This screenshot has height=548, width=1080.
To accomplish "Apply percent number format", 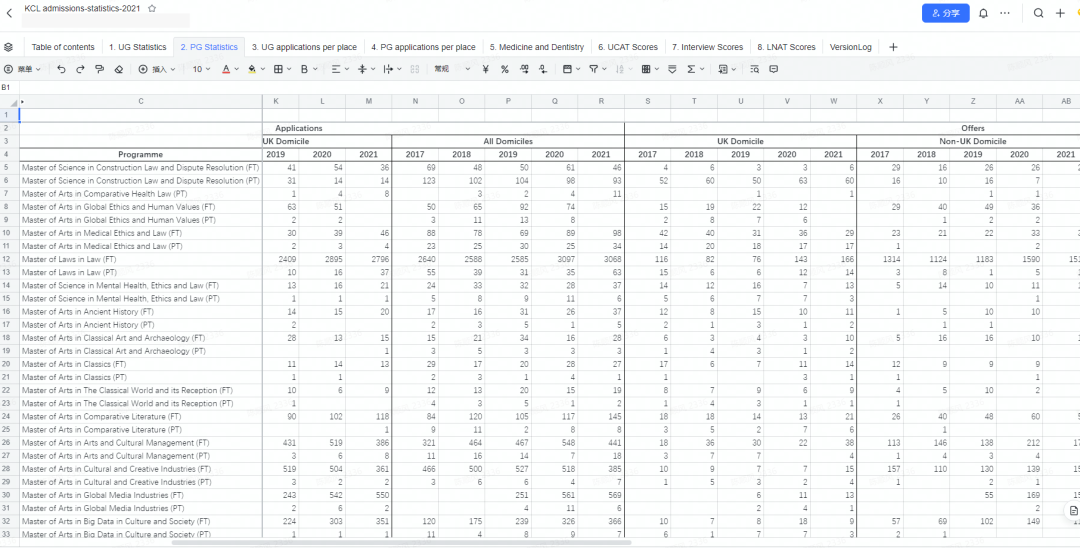I will point(505,69).
